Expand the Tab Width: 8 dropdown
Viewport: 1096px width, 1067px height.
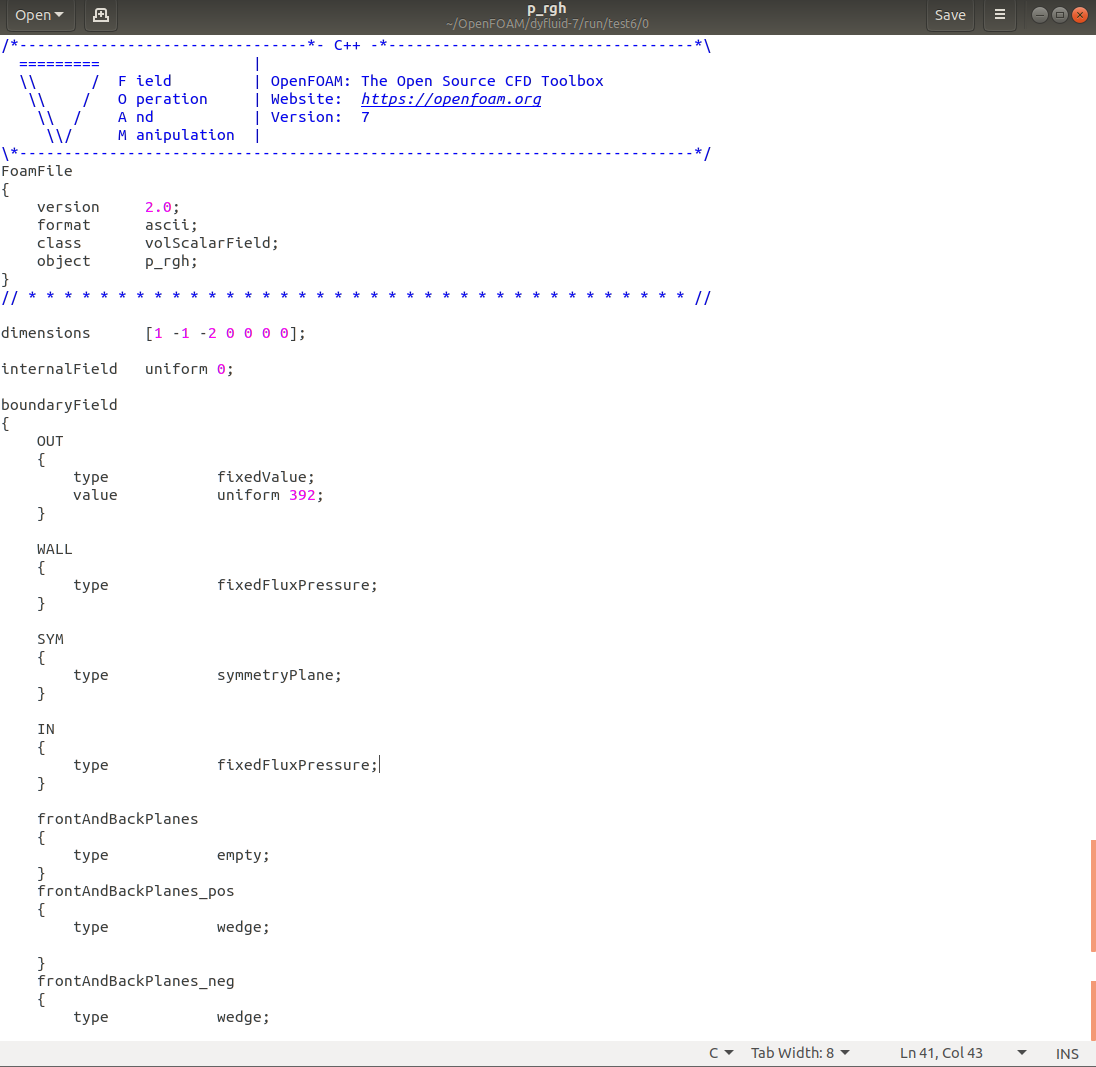pyautogui.click(x=800, y=1053)
